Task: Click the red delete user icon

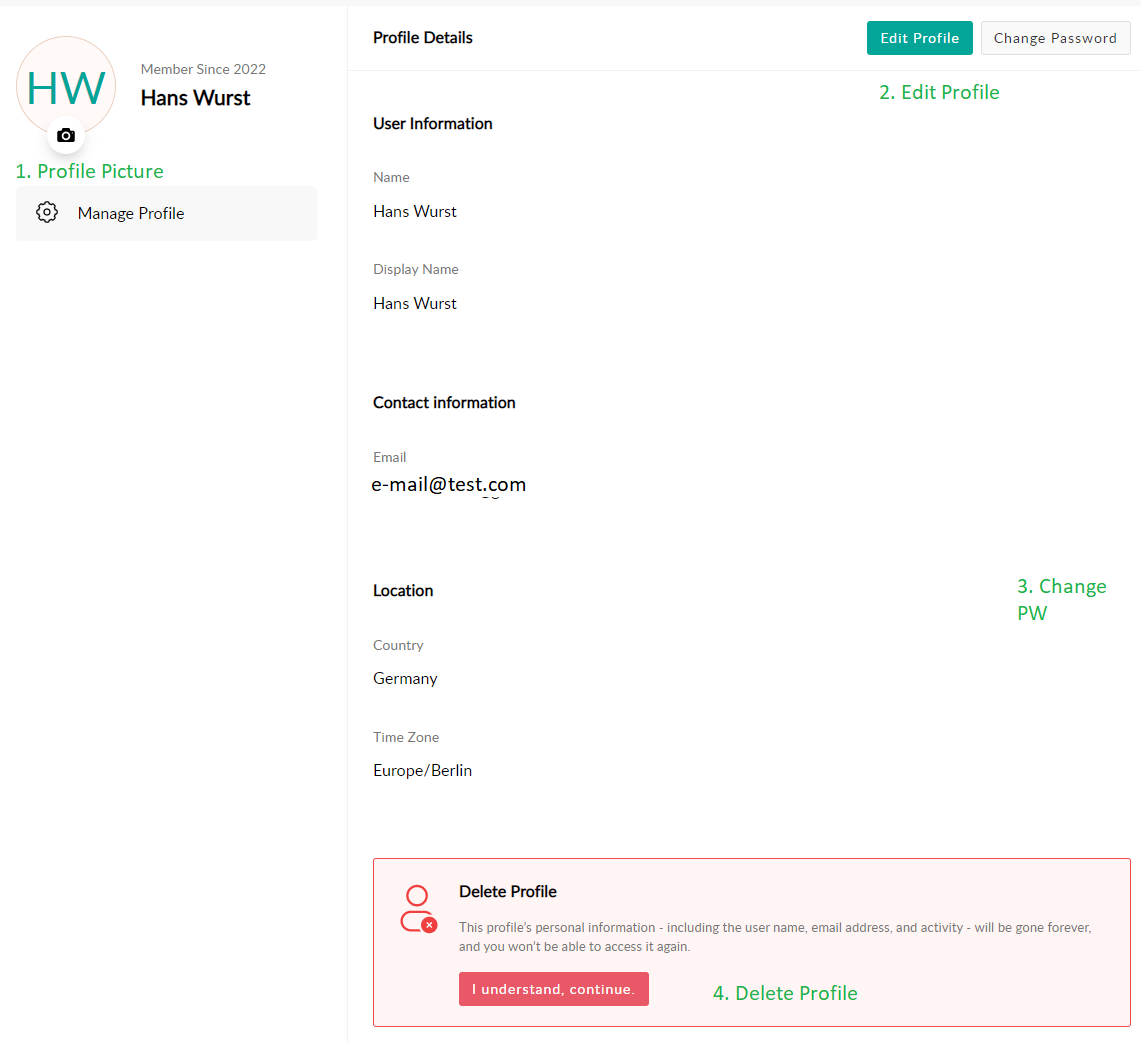Action: [x=418, y=909]
